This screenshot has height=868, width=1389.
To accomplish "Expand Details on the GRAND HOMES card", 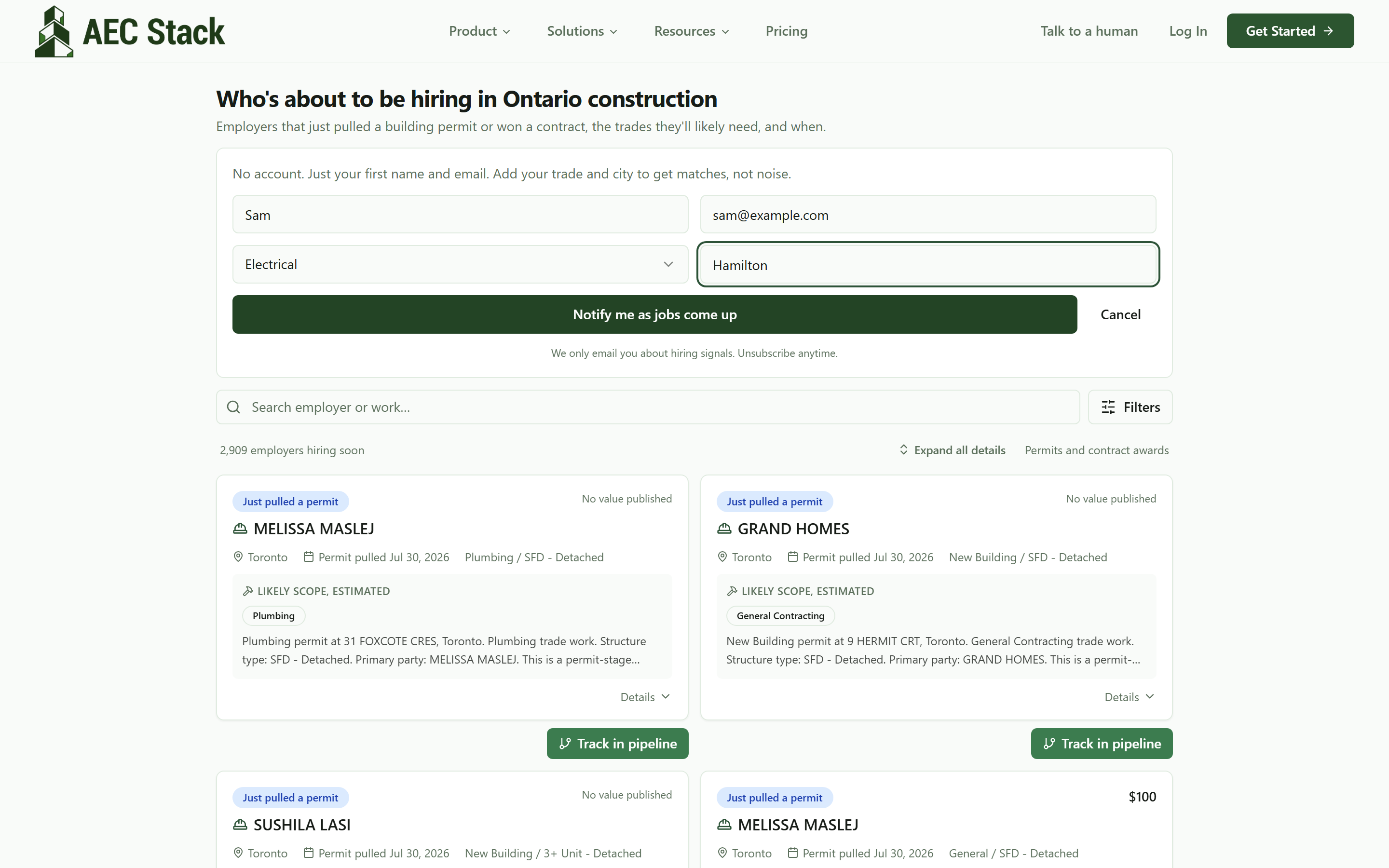I will pos(1130,697).
